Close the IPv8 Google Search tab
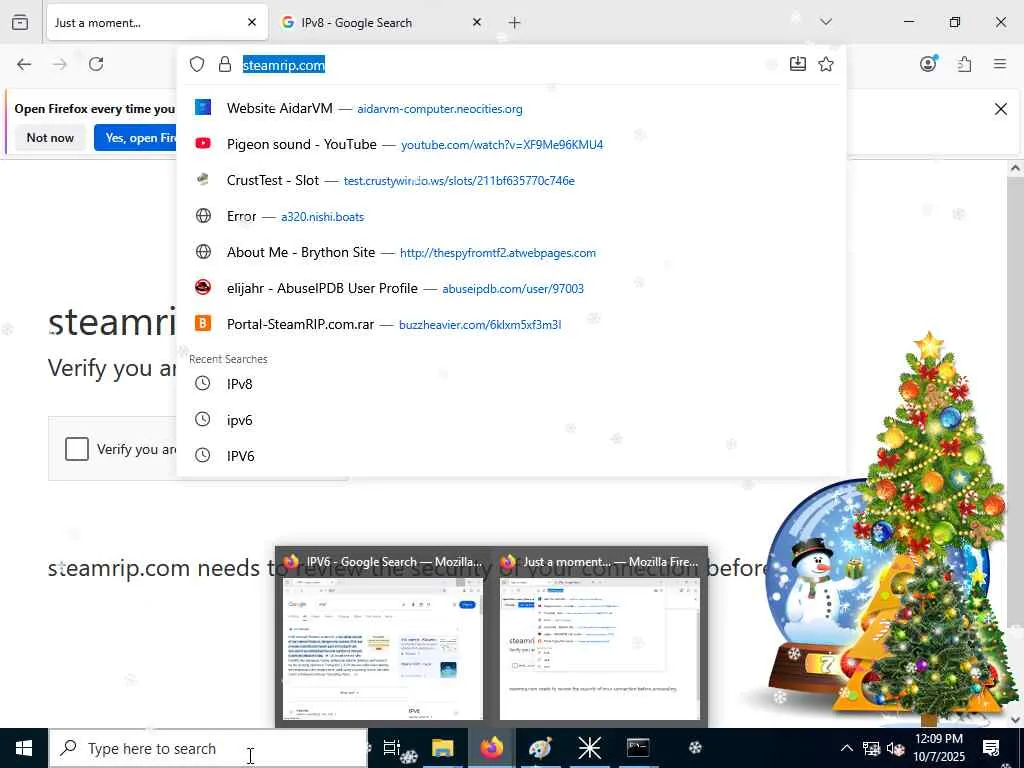This screenshot has height=768, width=1024. click(477, 22)
